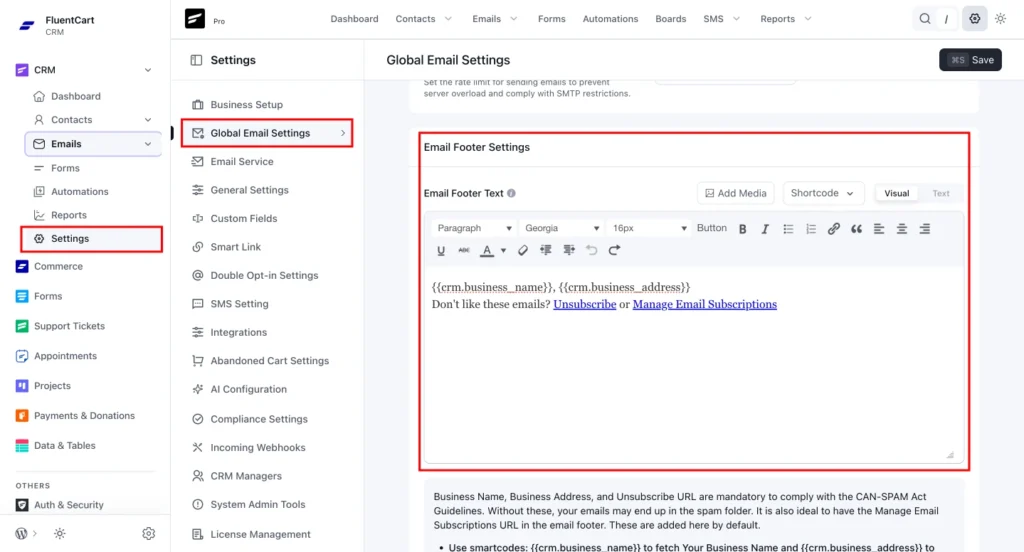This screenshot has width=1024, height=552.
Task: Open Support Tickets in left sidebar
Action: (69, 326)
